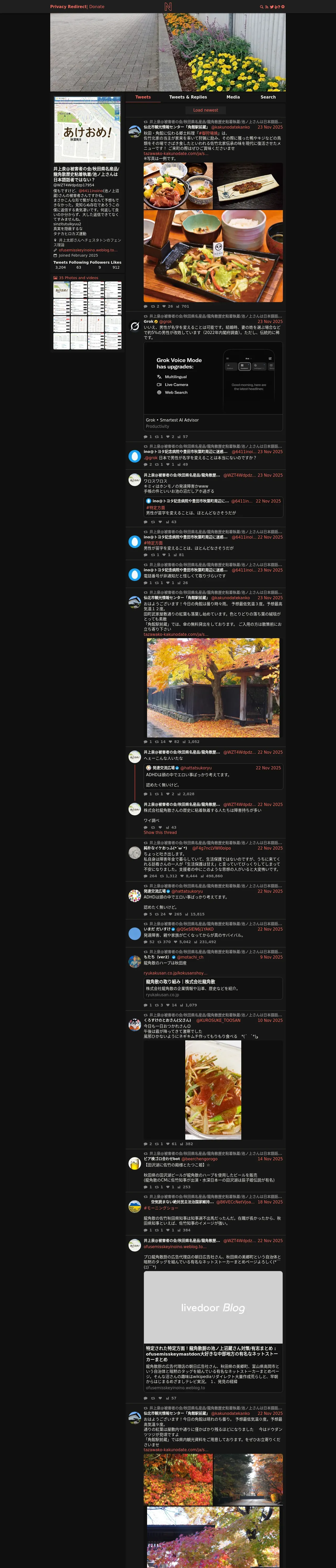Click the Donate link in header

[97, 7]
